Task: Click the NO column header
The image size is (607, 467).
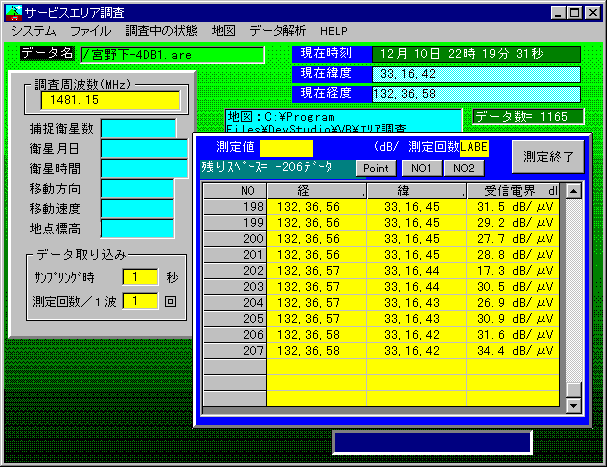Action: click(235, 191)
